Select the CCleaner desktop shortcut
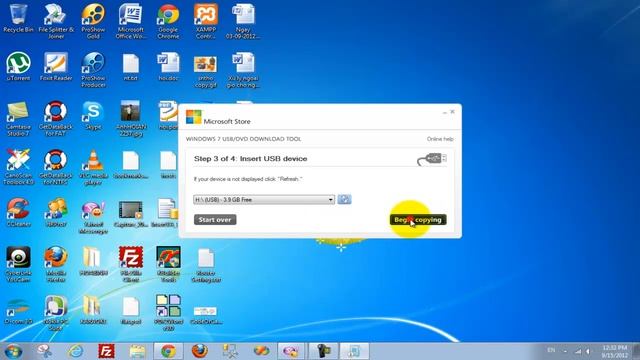This screenshot has width=640, height=360. pos(18,212)
